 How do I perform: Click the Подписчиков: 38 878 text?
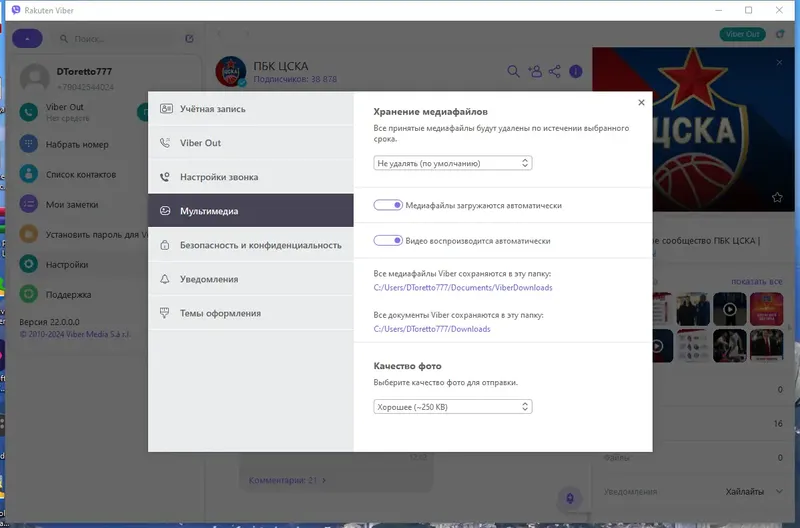point(295,79)
